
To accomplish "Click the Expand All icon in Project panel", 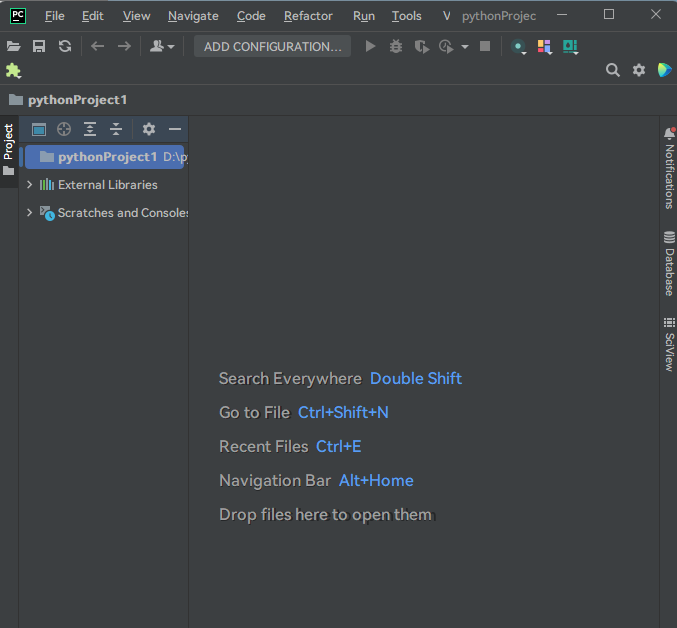I will (90, 129).
